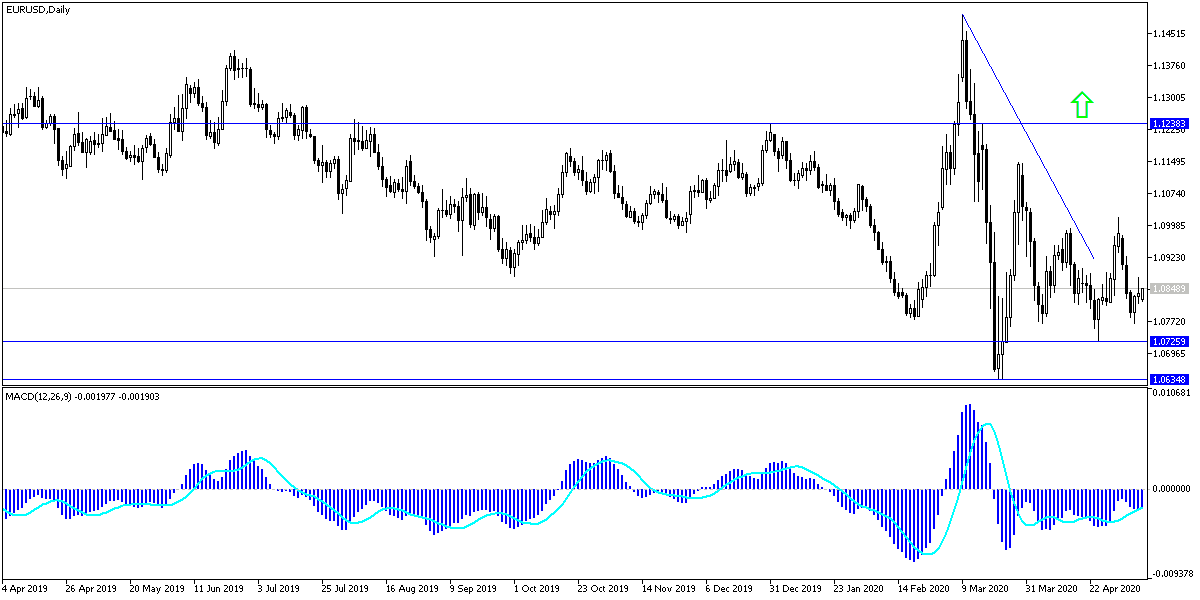Click the 22 Apr 2020 date label

tap(1113, 589)
